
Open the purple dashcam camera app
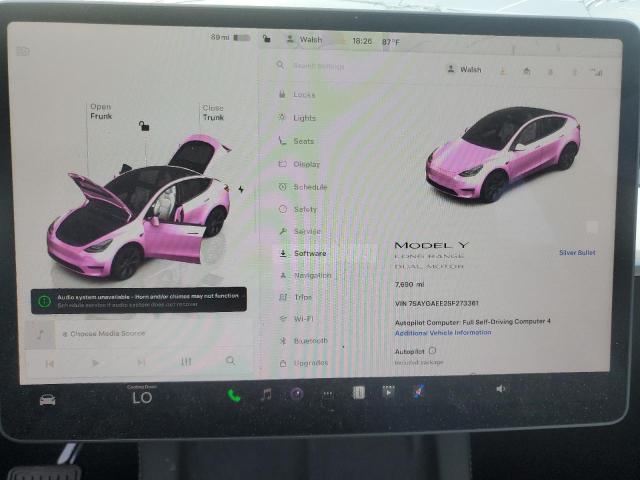297,394
